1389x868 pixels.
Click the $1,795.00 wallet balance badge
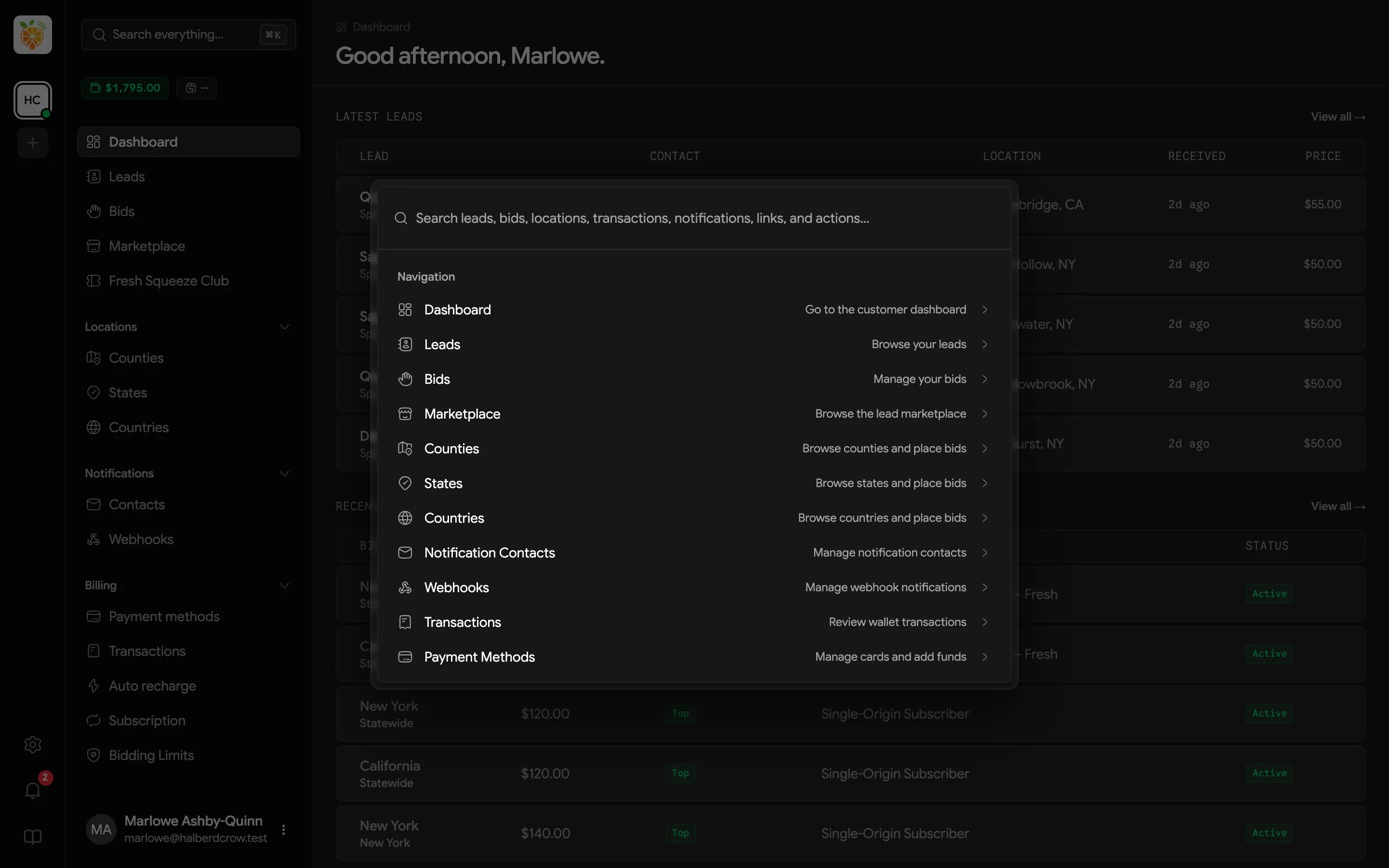point(125,88)
